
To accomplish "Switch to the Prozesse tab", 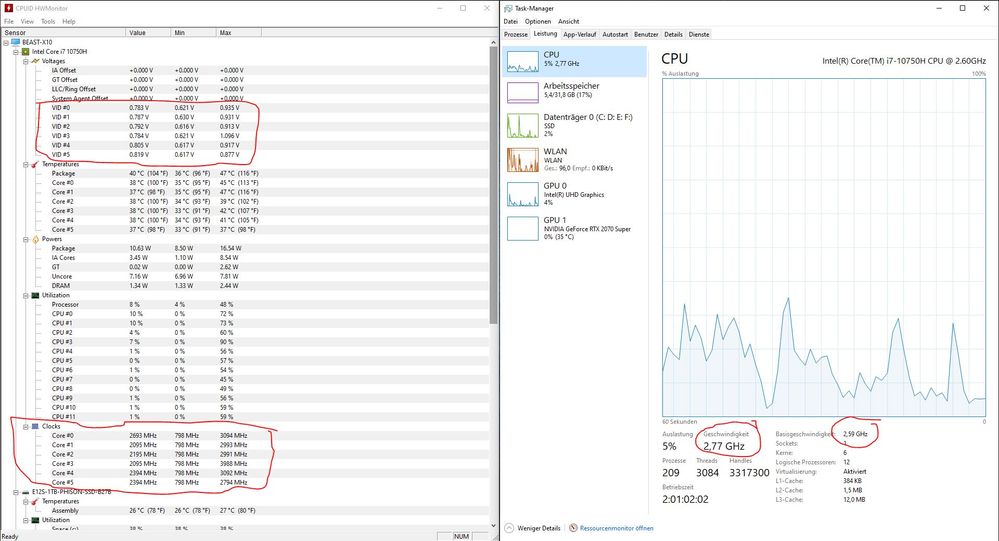I will pyautogui.click(x=515, y=34).
